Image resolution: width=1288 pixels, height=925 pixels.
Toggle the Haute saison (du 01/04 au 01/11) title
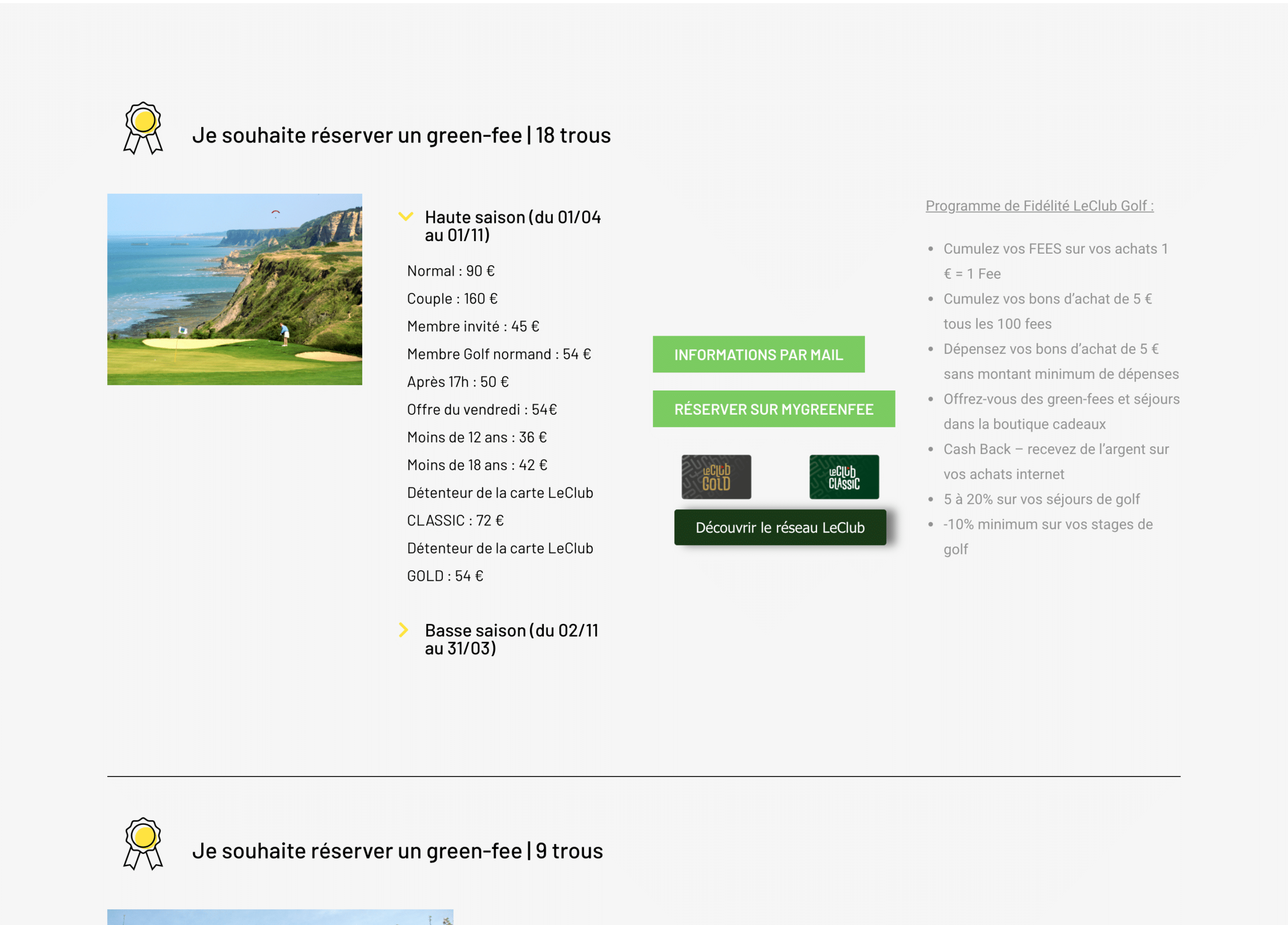click(513, 225)
